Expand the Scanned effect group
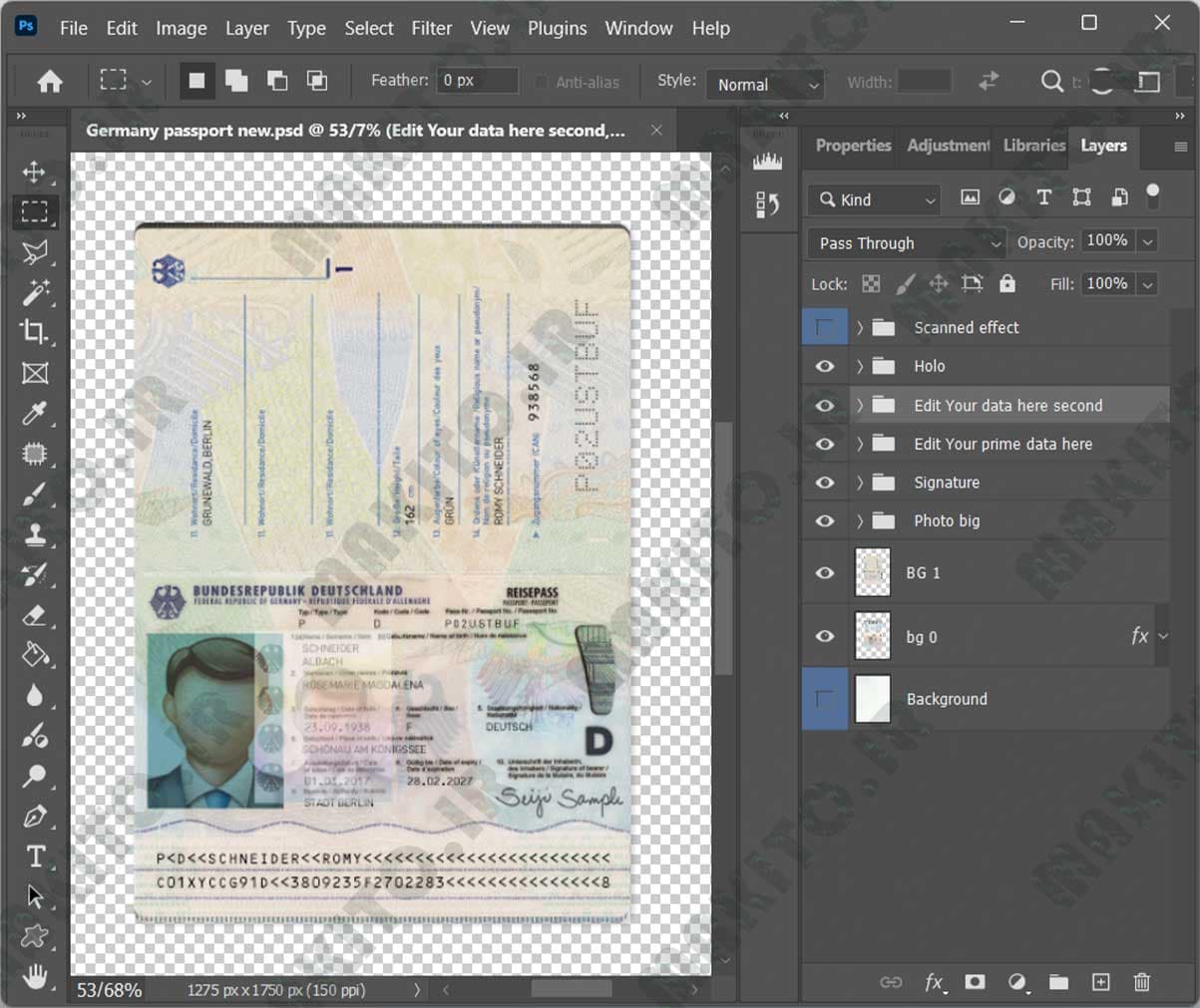Screen dimensions: 1200x1008 click(x=859, y=327)
